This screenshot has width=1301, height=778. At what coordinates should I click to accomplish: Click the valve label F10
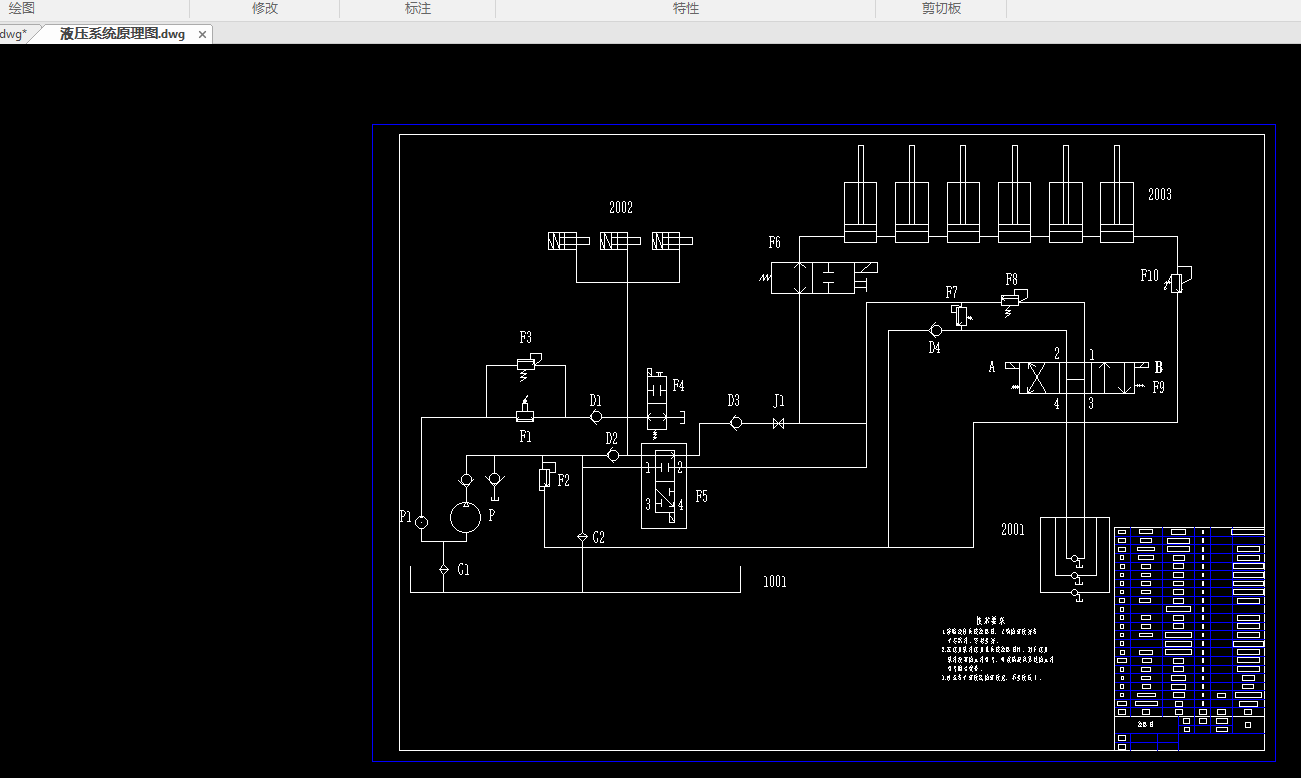[1150, 275]
